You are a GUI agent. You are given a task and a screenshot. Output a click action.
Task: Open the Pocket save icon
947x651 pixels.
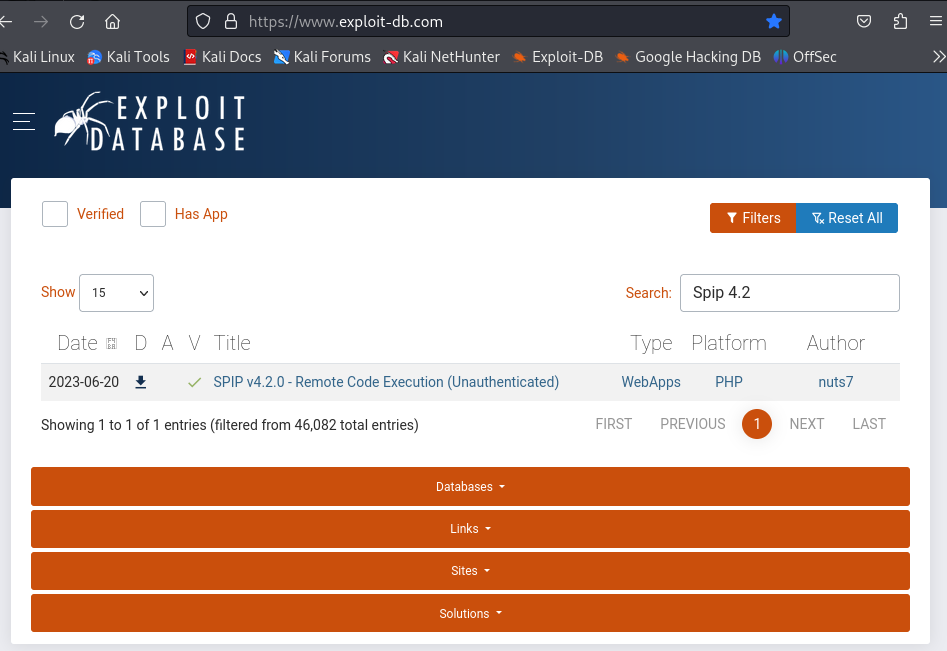[x=864, y=22]
